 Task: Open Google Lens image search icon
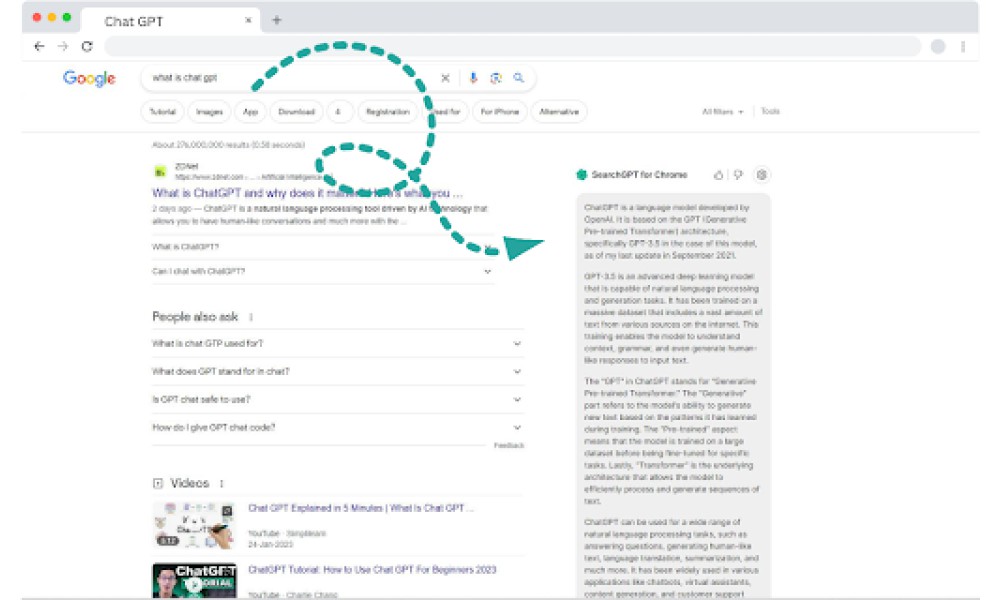[x=496, y=78]
